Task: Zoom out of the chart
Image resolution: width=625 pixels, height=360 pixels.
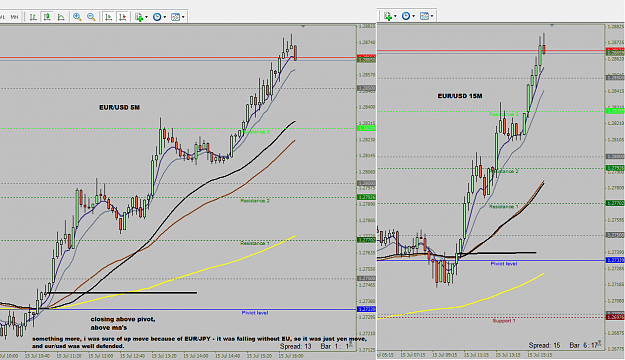Action: click(91, 17)
